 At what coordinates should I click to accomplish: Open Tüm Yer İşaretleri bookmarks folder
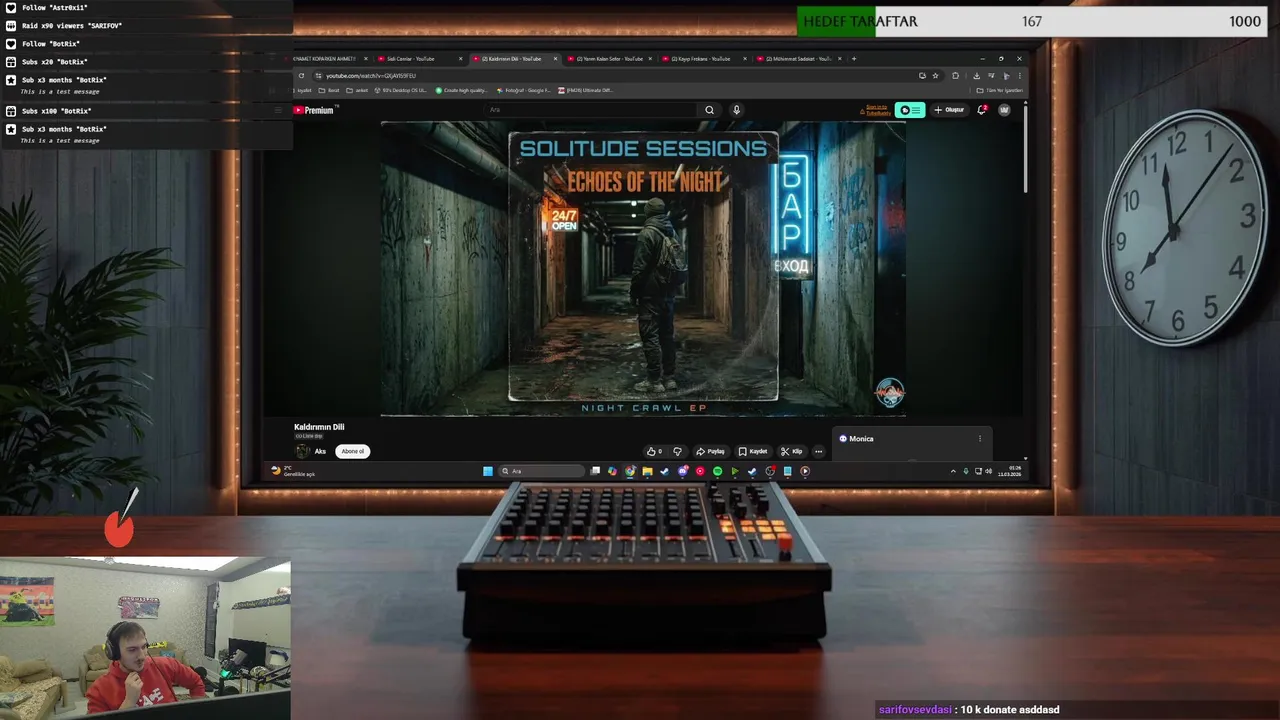pyautogui.click(x=1000, y=90)
